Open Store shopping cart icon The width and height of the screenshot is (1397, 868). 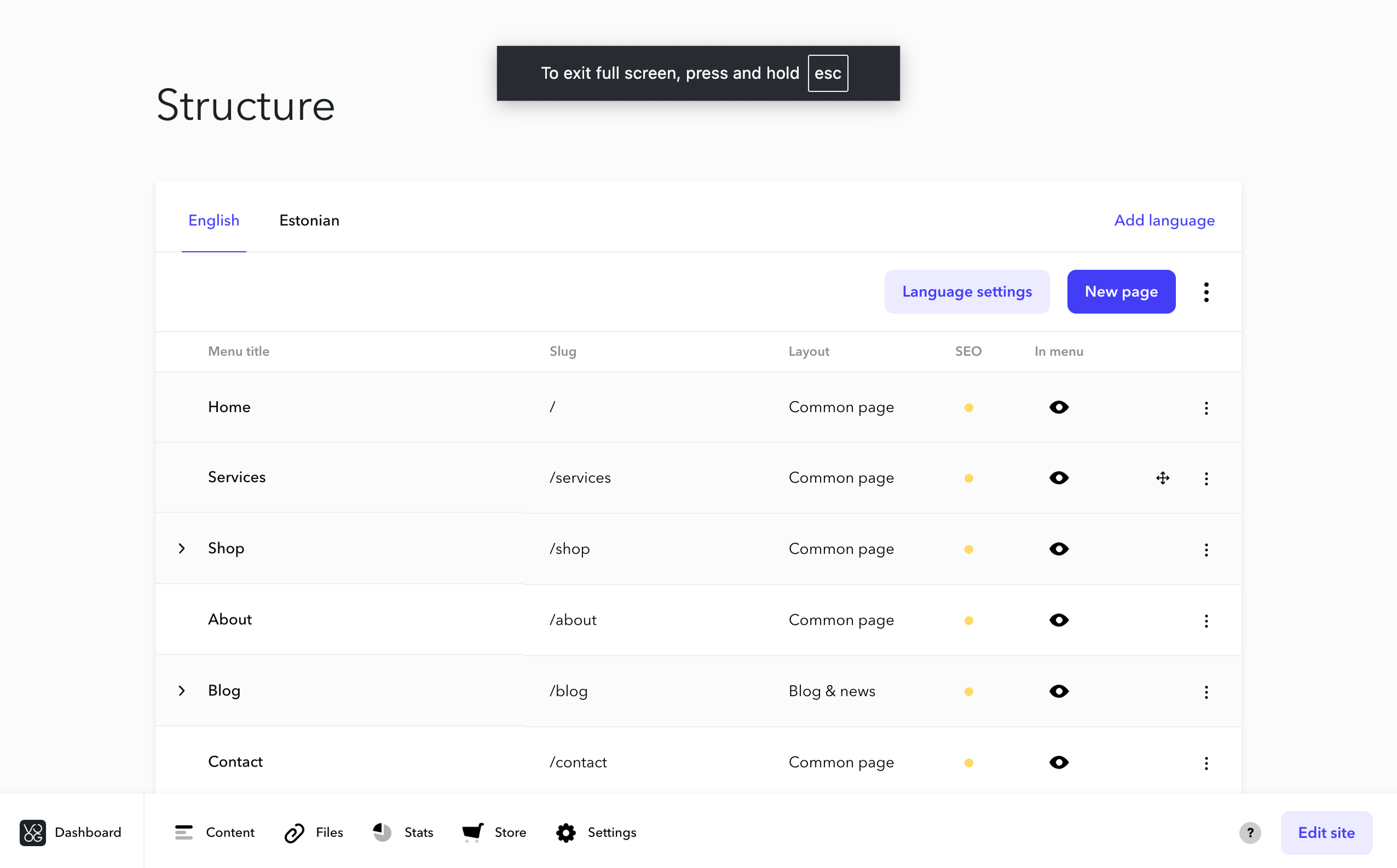473,832
